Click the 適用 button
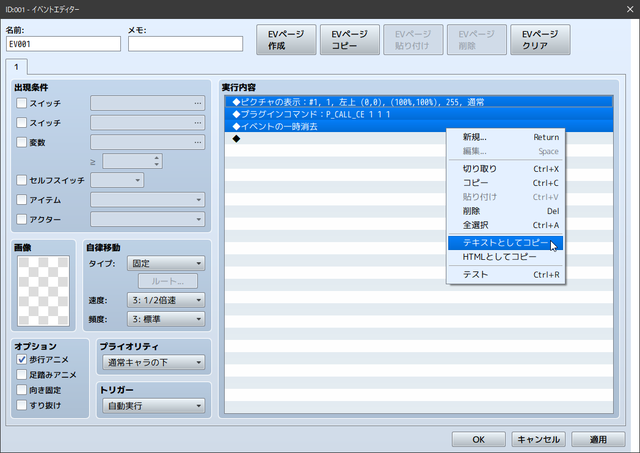This screenshot has height=453, width=640. (x=598, y=440)
